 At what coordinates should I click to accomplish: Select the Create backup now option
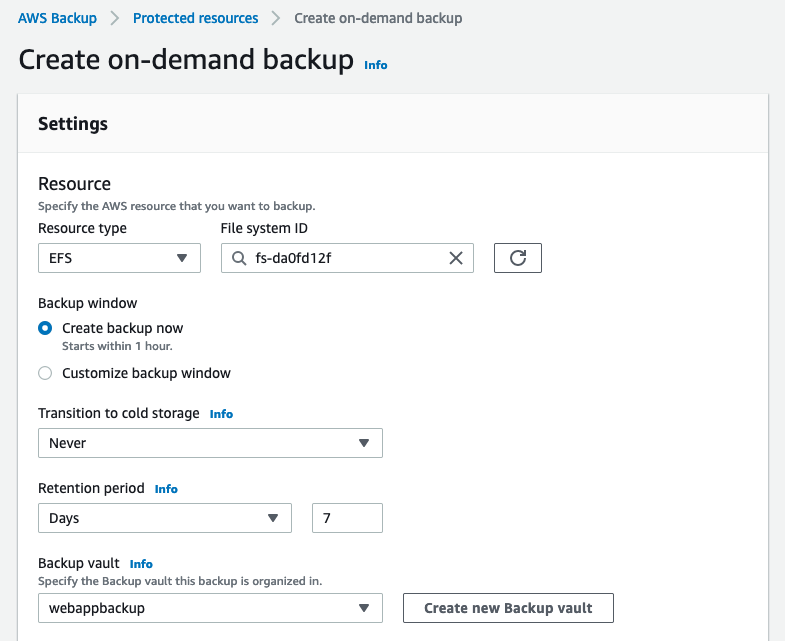point(45,328)
